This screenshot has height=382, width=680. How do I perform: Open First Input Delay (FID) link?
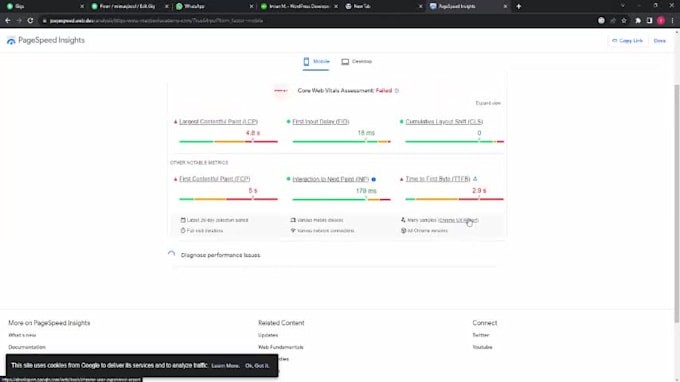pyautogui.click(x=320, y=122)
